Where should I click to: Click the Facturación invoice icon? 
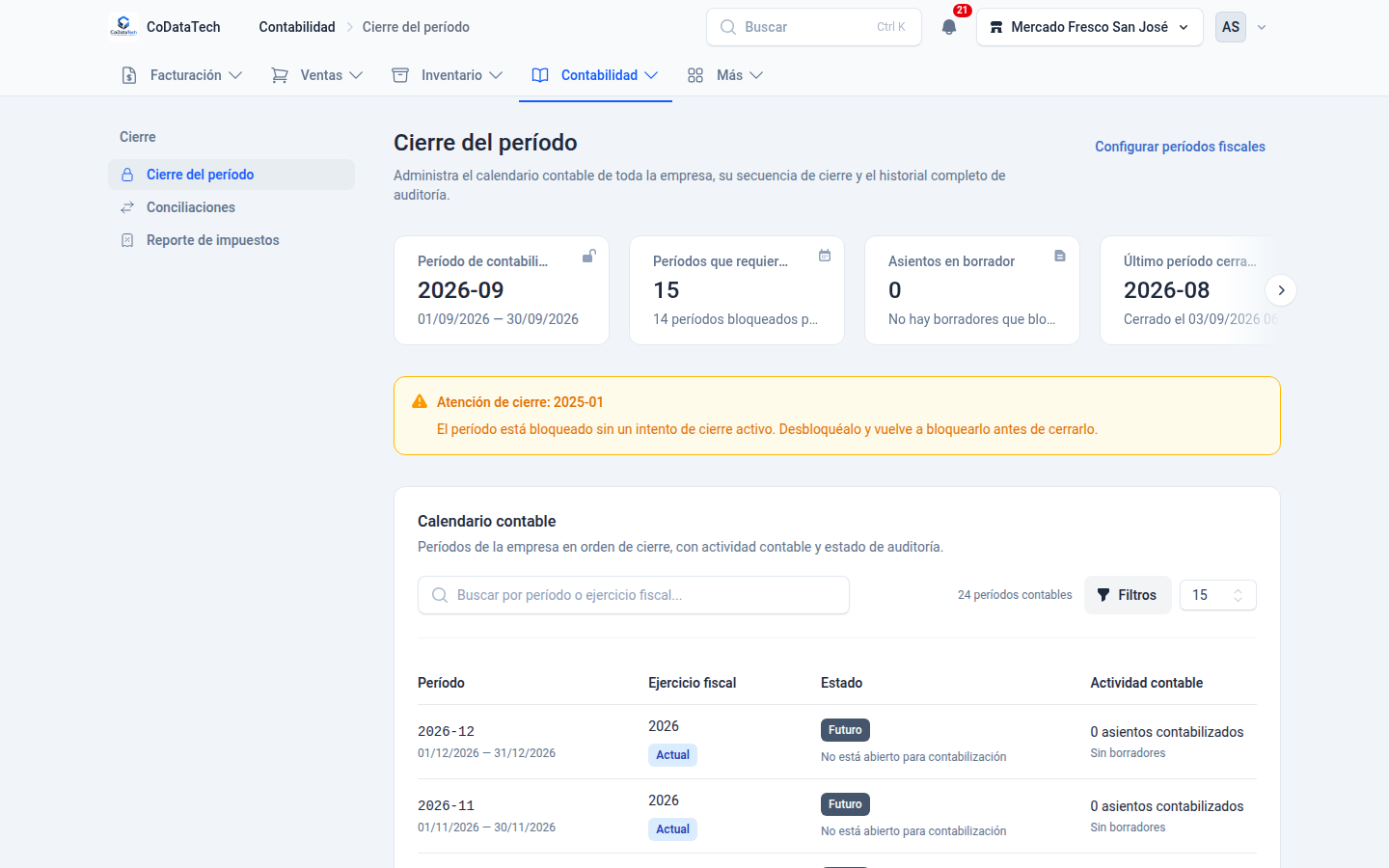coord(129,75)
